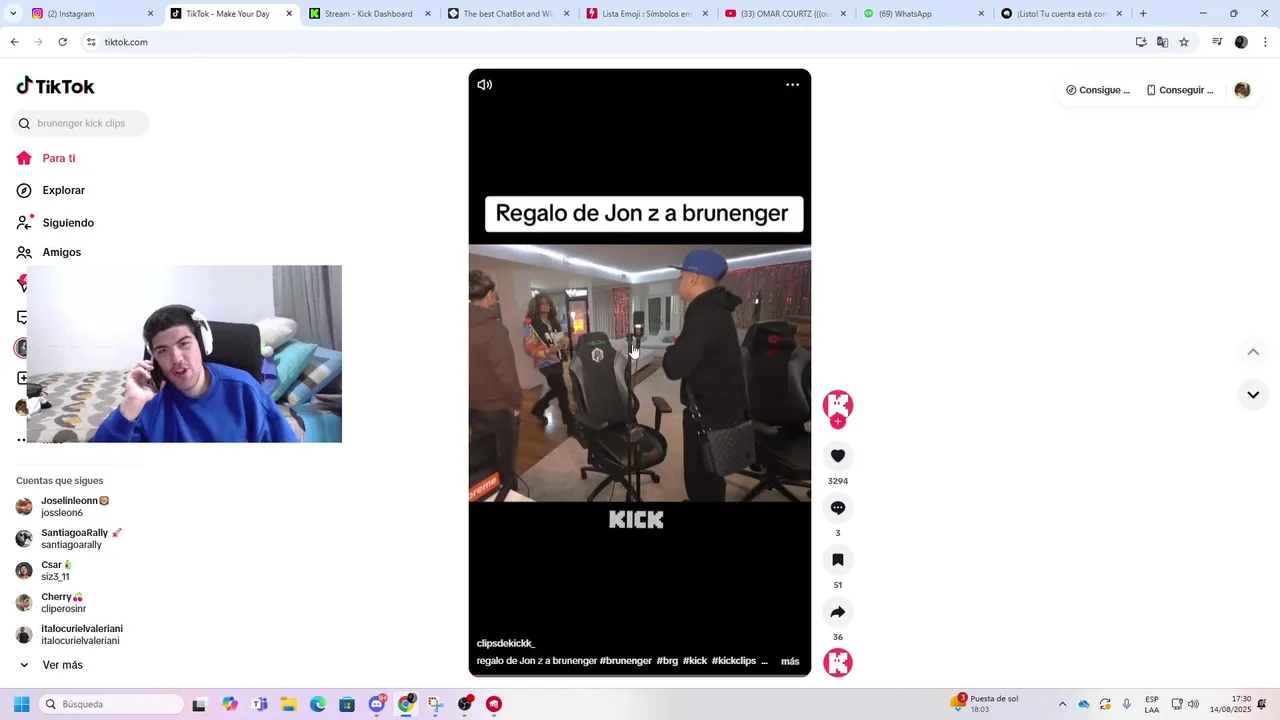Click the taskbar Búsqueda search box
Image resolution: width=1280 pixels, height=720 pixels.
(x=110, y=704)
